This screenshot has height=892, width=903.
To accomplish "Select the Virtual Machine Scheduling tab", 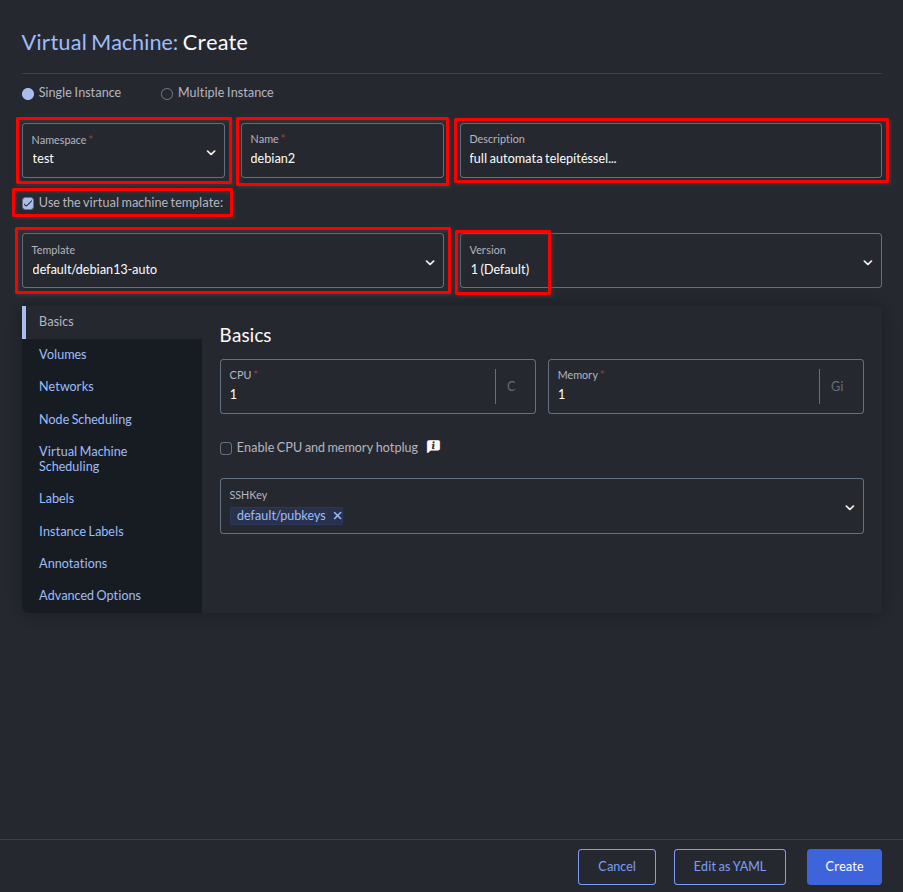I will [83, 459].
